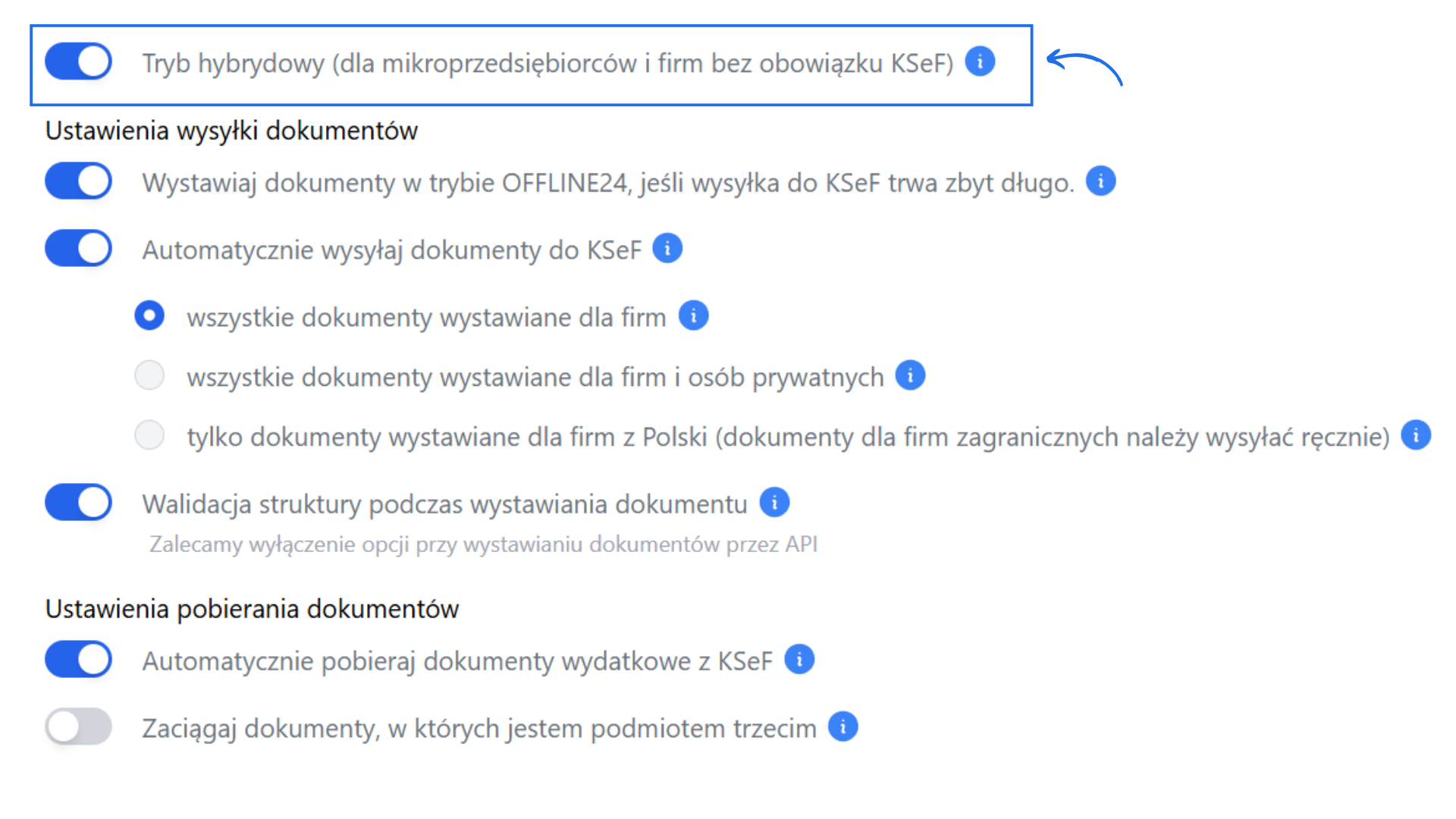Click info icon next to OFFLINE24 option
This screenshot has width=1456, height=819.
[1101, 180]
